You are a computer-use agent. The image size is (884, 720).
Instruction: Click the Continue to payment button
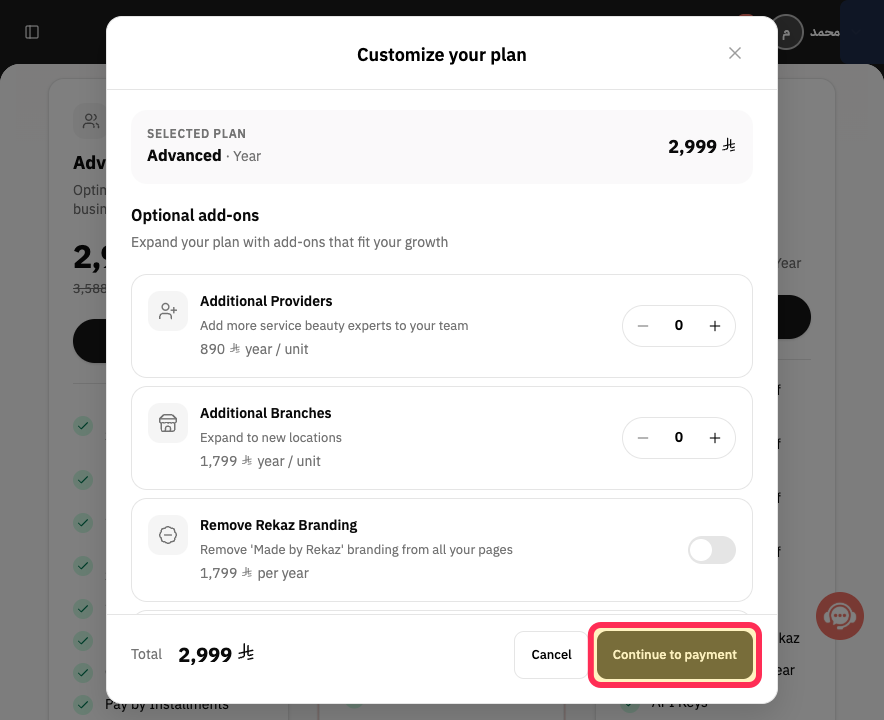point(674,655)
